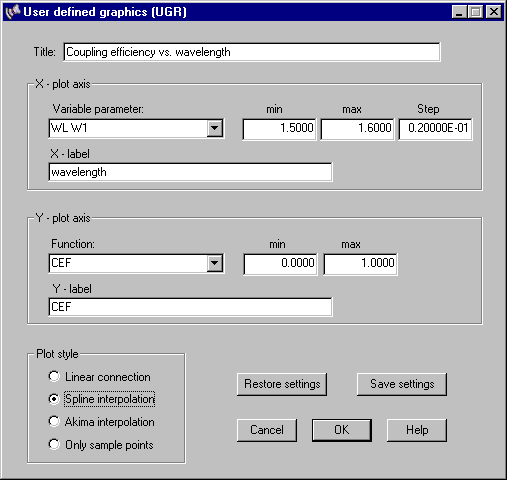Open the Variable parameter dropdown arrow
The width and height of the screenshot is (507, 480).
pos(215,128)
